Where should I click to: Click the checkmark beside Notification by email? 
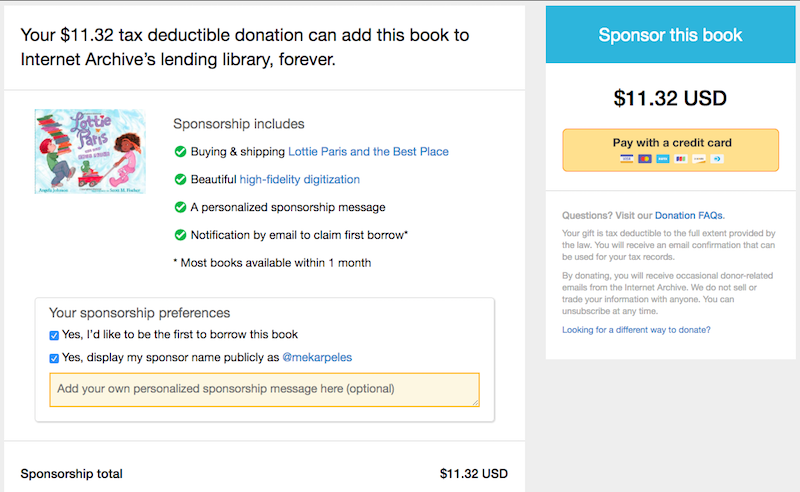point(180,235)
